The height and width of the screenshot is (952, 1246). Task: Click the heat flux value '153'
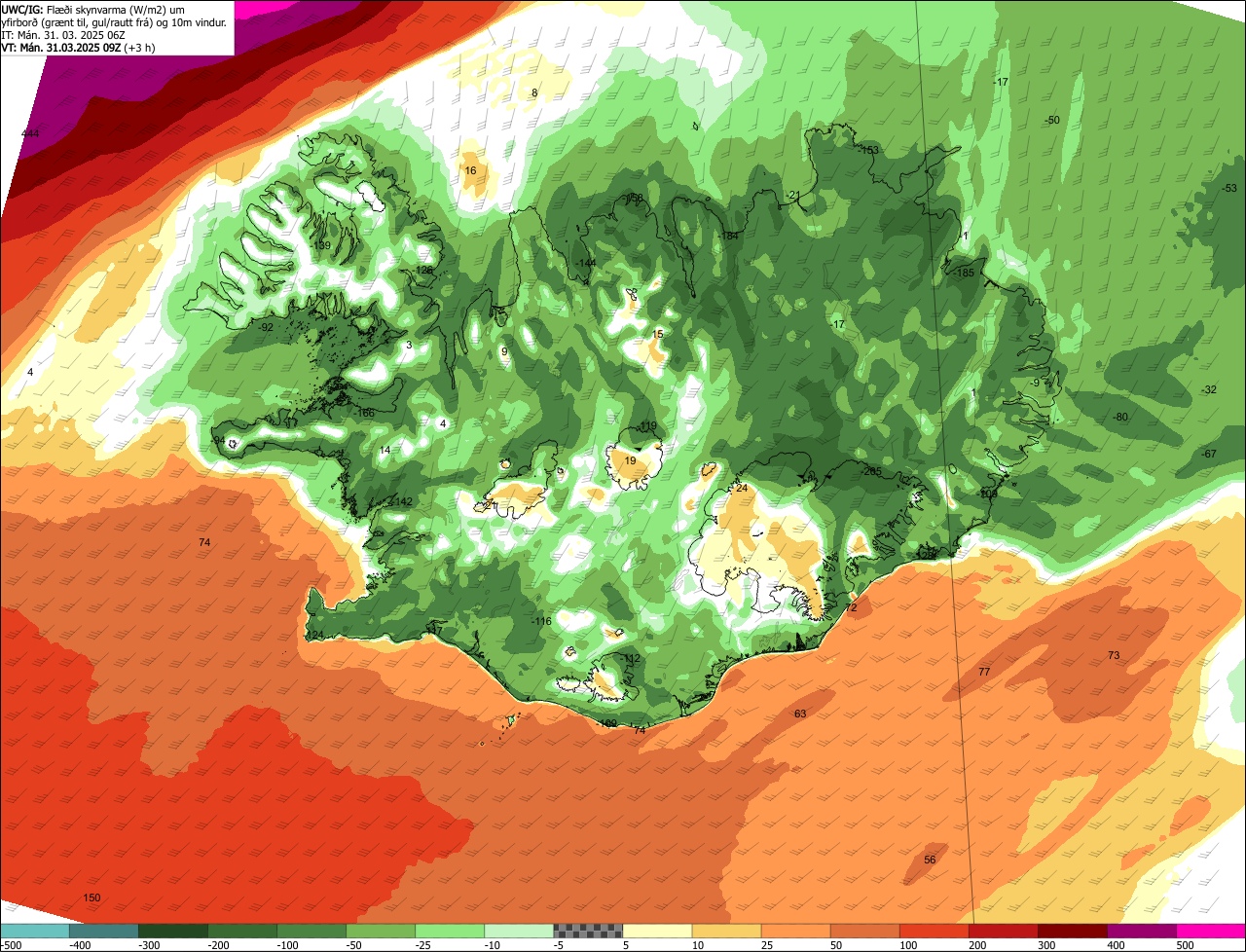tap(868, 150)
